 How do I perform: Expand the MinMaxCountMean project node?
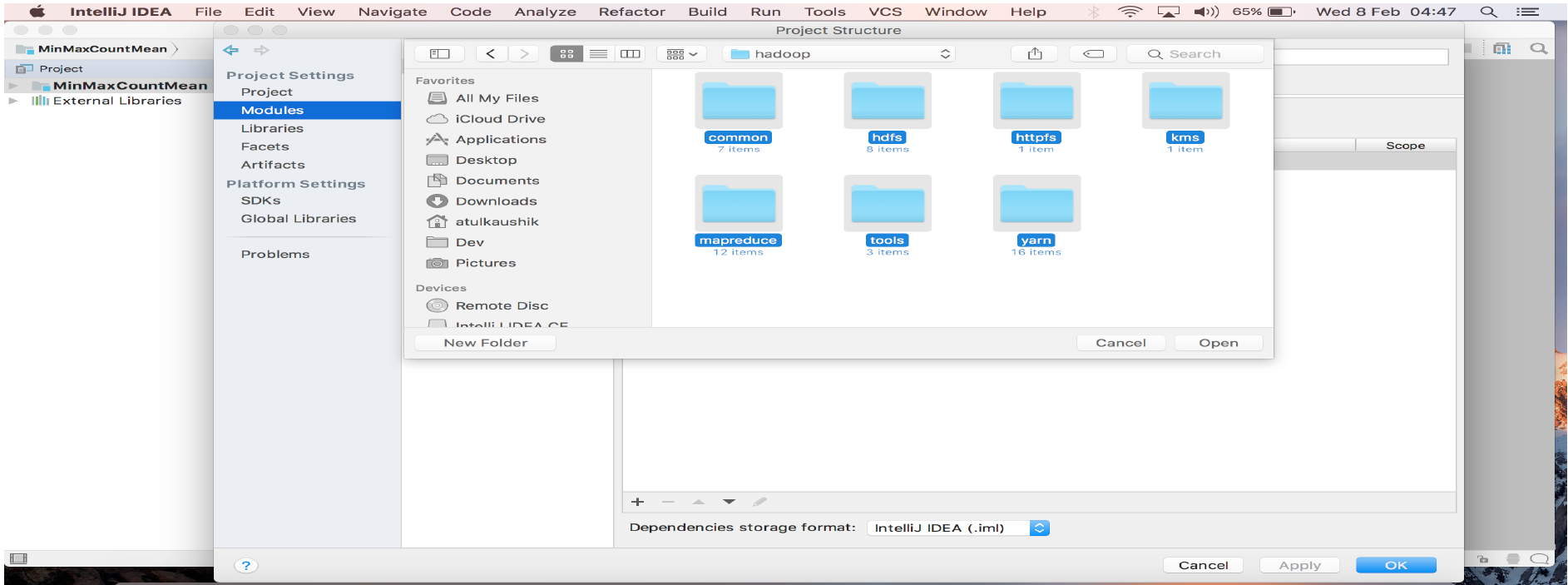click(13, 86)
